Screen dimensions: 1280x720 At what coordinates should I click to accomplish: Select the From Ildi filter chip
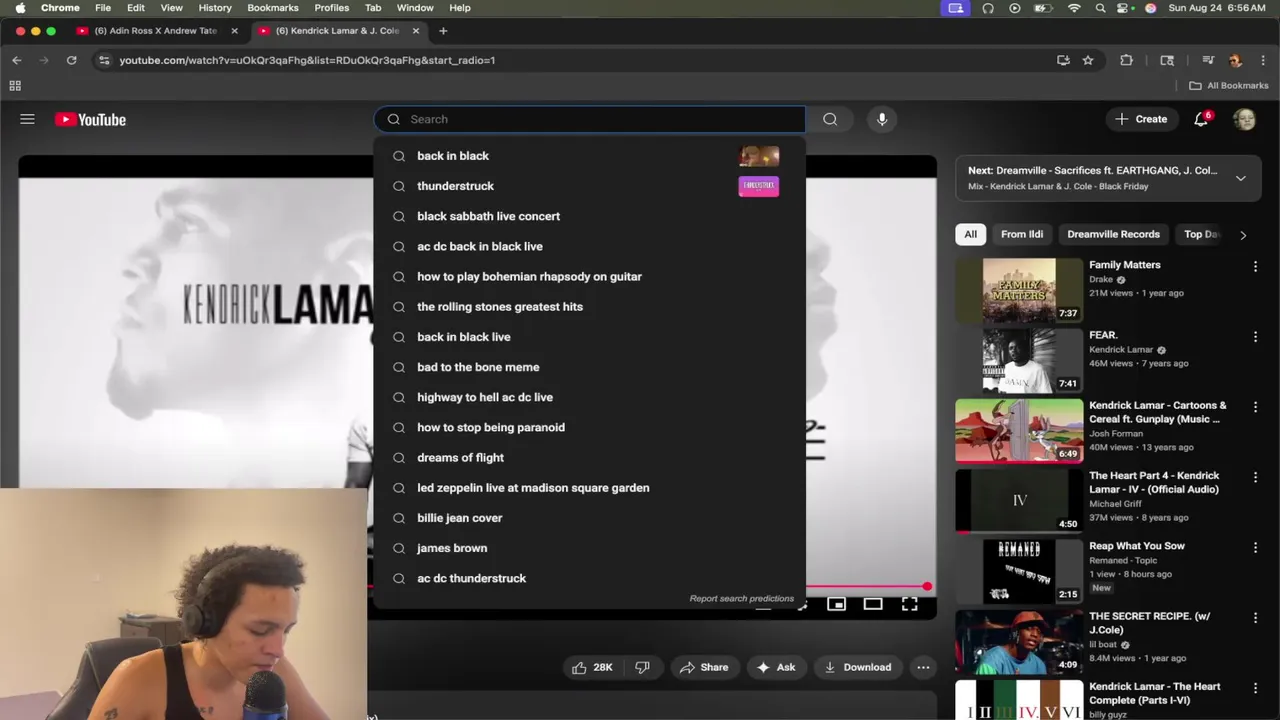pos(1022,234)
